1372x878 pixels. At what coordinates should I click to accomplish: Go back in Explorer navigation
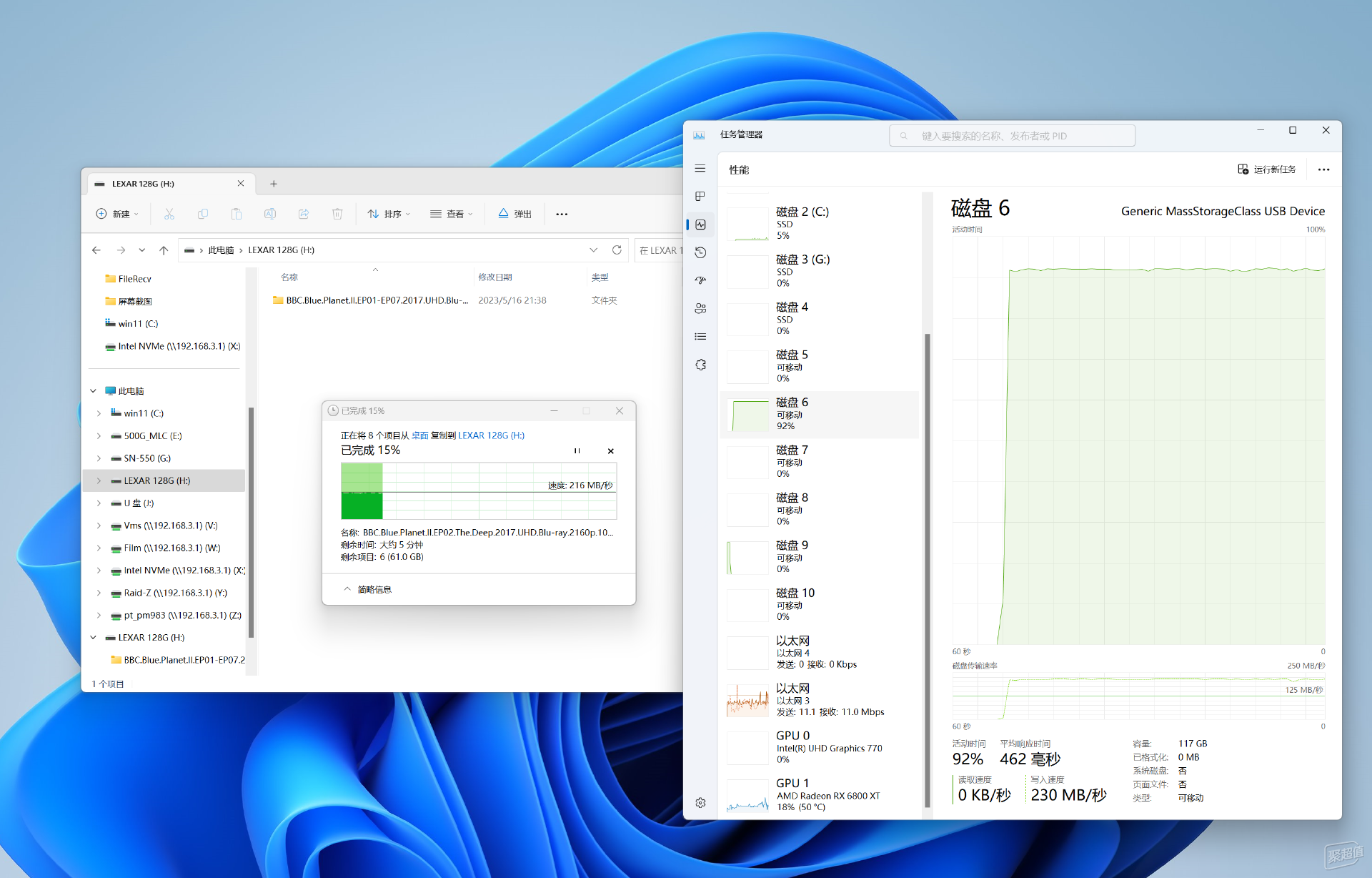pyautogui.click(x=96, y=250)
